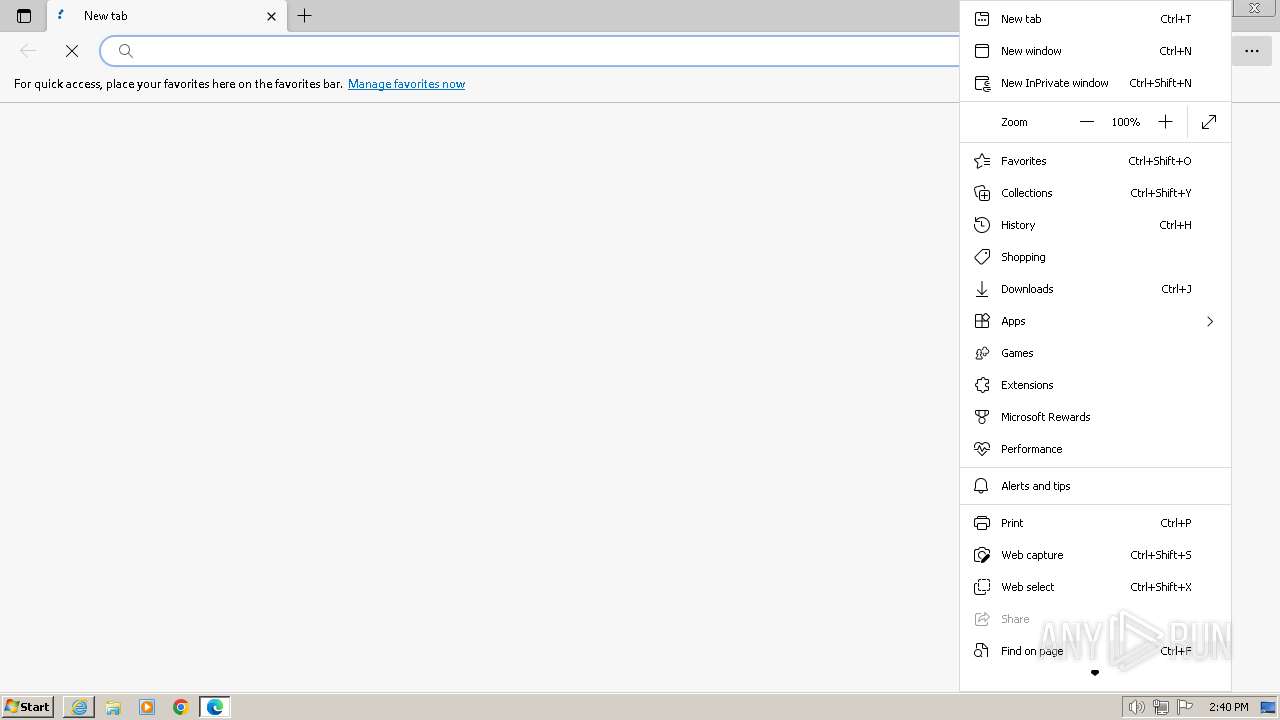Open the Action Center flag icon

tap(1185, 707)
